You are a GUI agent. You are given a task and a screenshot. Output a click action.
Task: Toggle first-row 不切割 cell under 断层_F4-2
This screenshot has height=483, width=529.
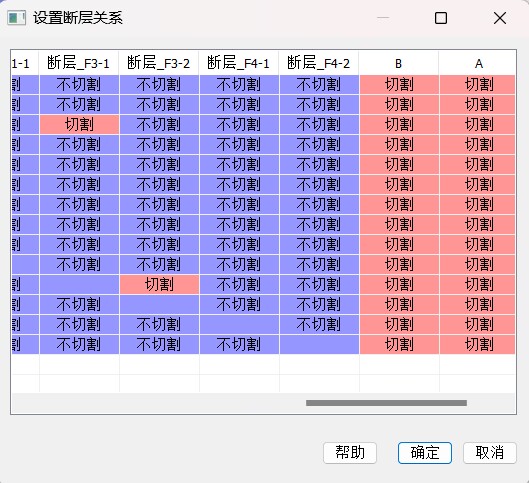[x=319, y=84]
